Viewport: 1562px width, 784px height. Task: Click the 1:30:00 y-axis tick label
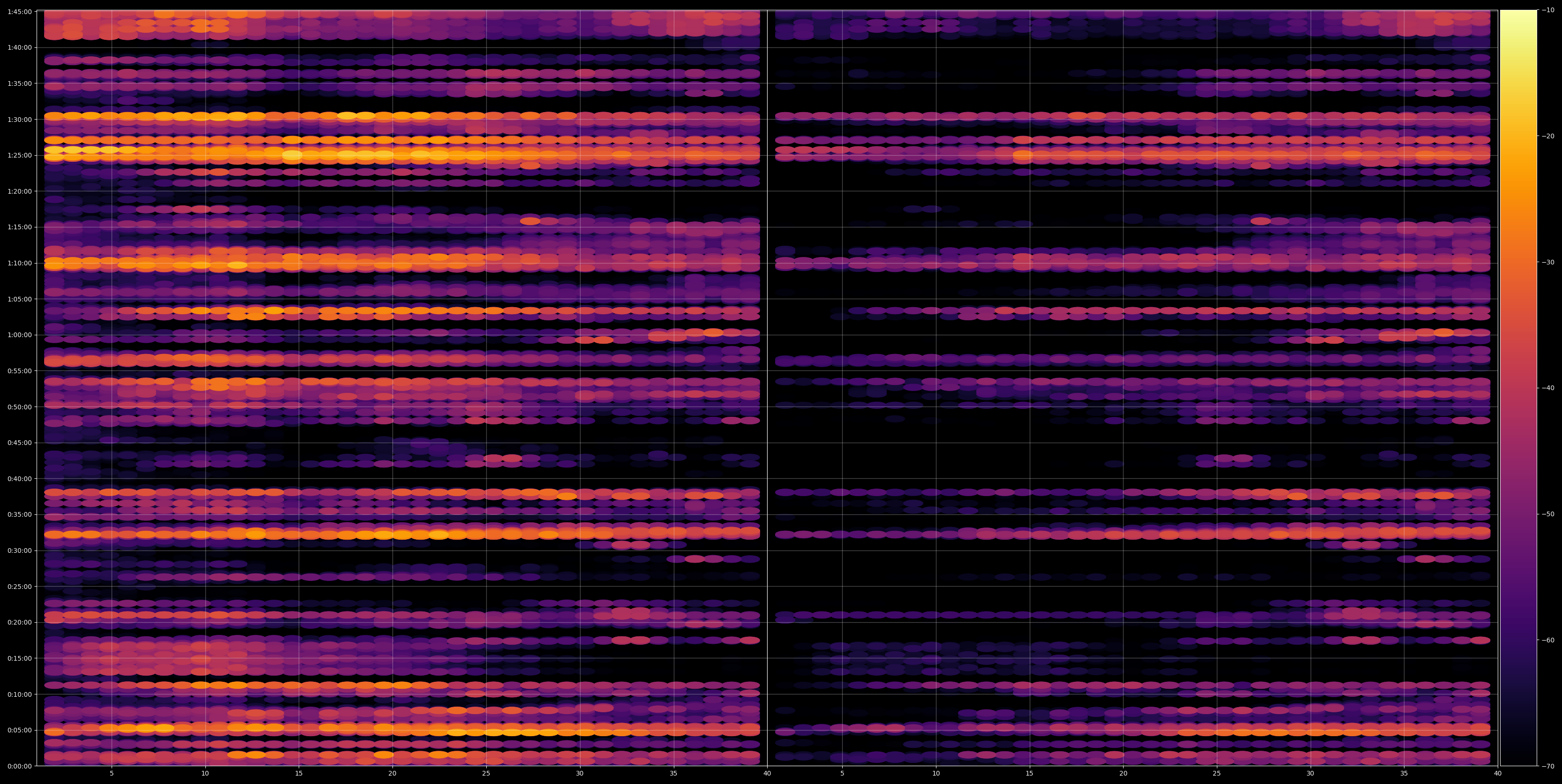click(20, 120)
